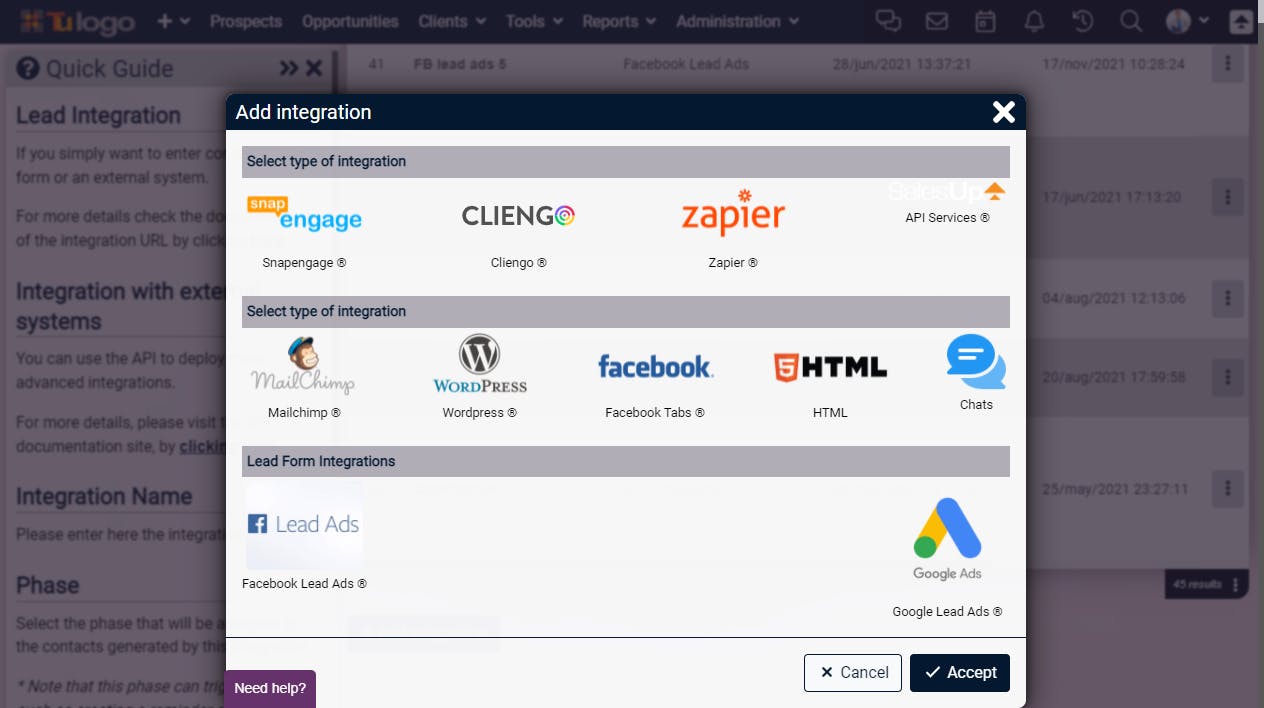This screenshot has width=1264, height=708.
Task: Click the 'Facebook Lead Ads ®' caption
Action: point(304,583)
